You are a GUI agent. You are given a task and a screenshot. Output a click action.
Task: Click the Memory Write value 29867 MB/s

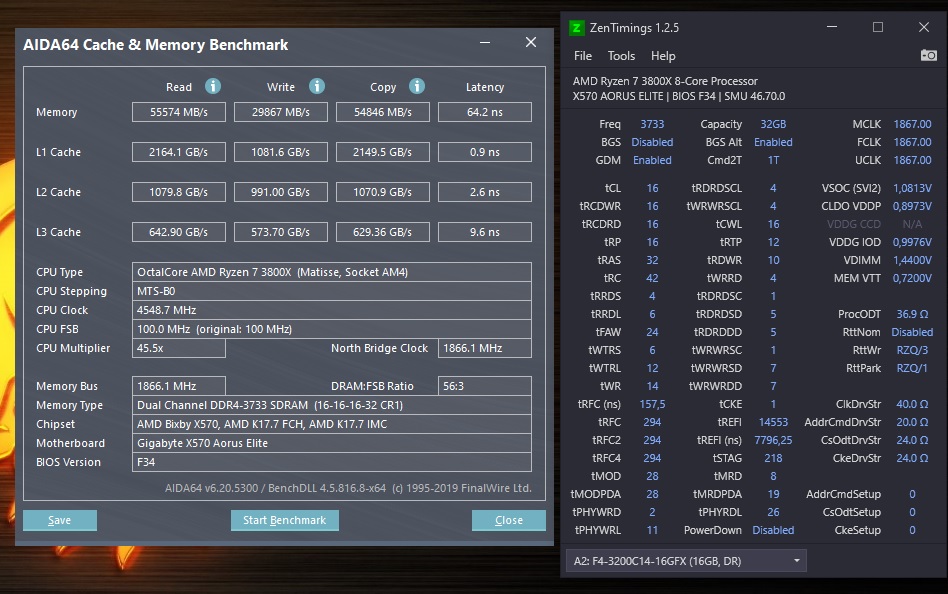click(281, 112)
